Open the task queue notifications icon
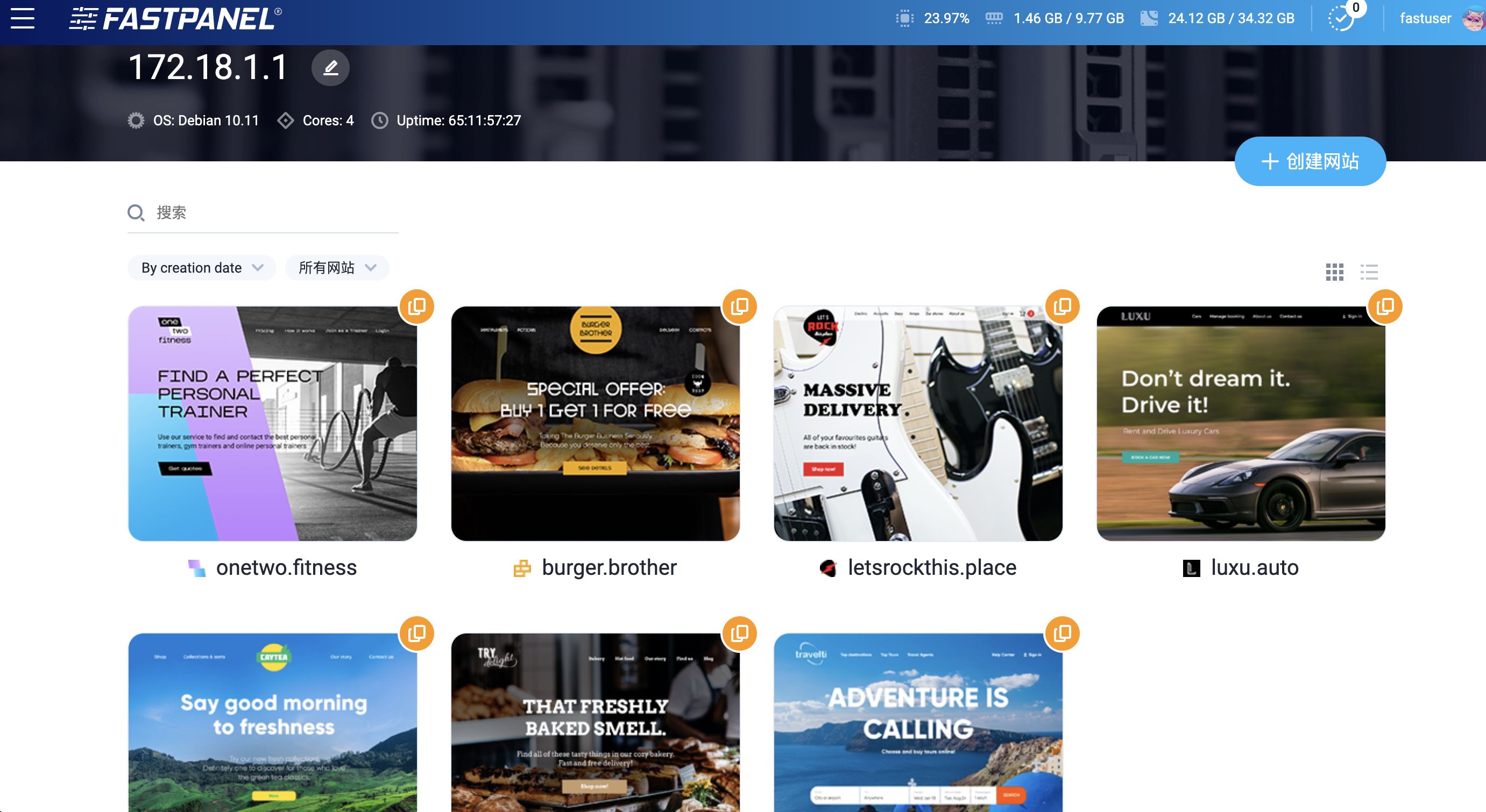1486x812 pixels. (1341, 18)
